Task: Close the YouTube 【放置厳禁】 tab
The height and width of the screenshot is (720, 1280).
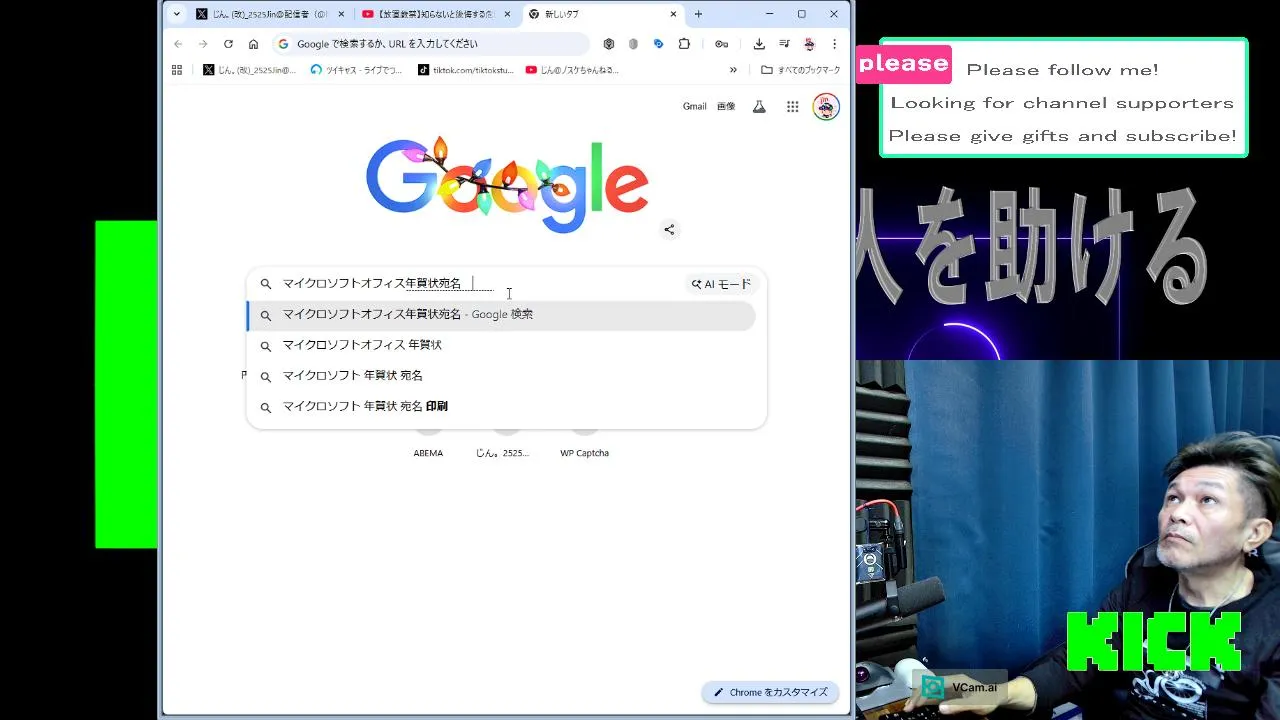Action: [508, 14]
